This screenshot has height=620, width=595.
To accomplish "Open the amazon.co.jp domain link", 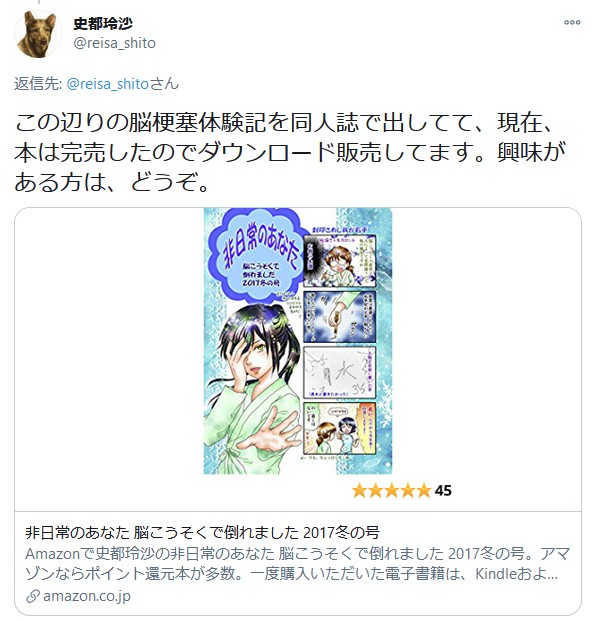I will 87,596.
